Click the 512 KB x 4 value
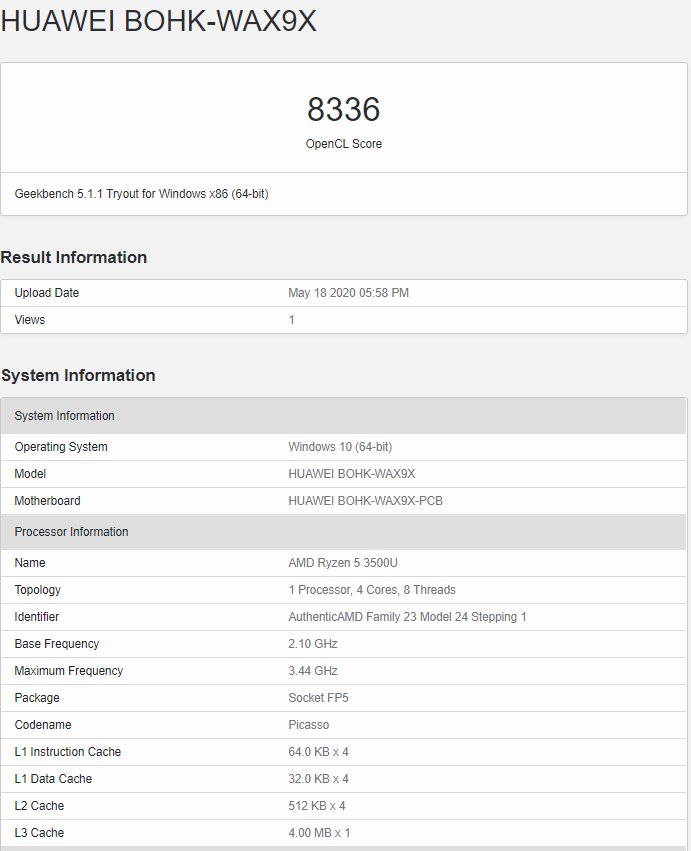 (317, 806)
